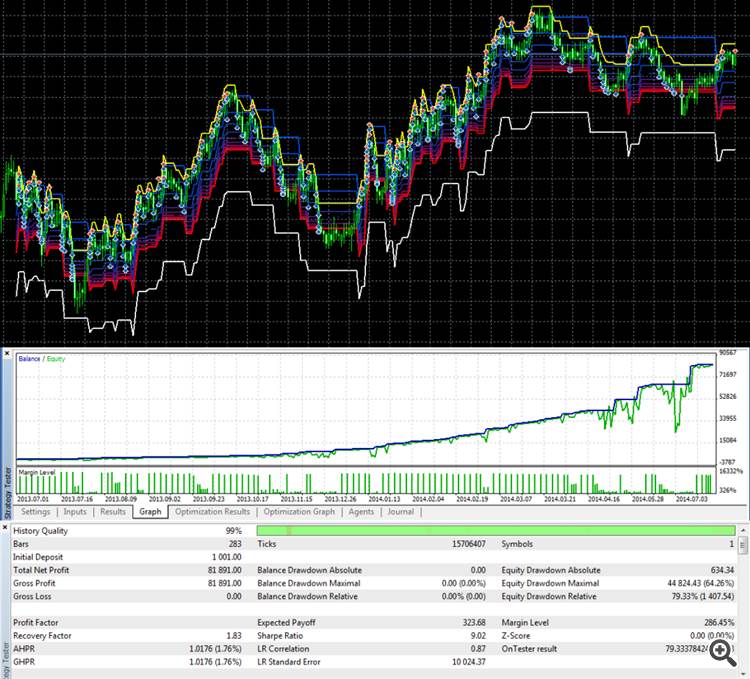
Task: Click the green history quality progress bar
Action: [x=496, y=530]
